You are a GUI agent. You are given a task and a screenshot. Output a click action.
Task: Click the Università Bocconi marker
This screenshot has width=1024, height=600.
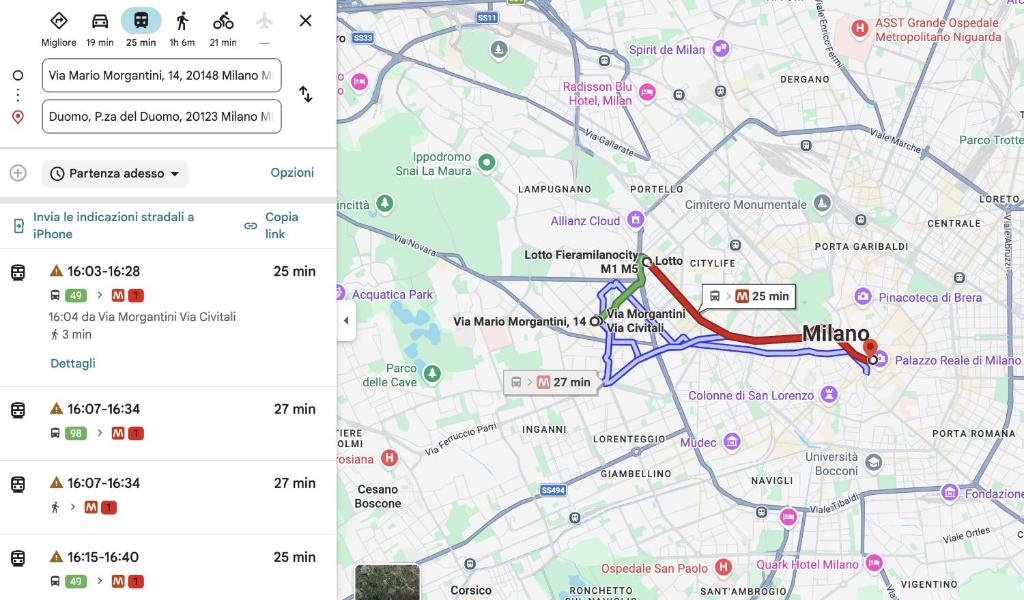(x=873, y=463)
